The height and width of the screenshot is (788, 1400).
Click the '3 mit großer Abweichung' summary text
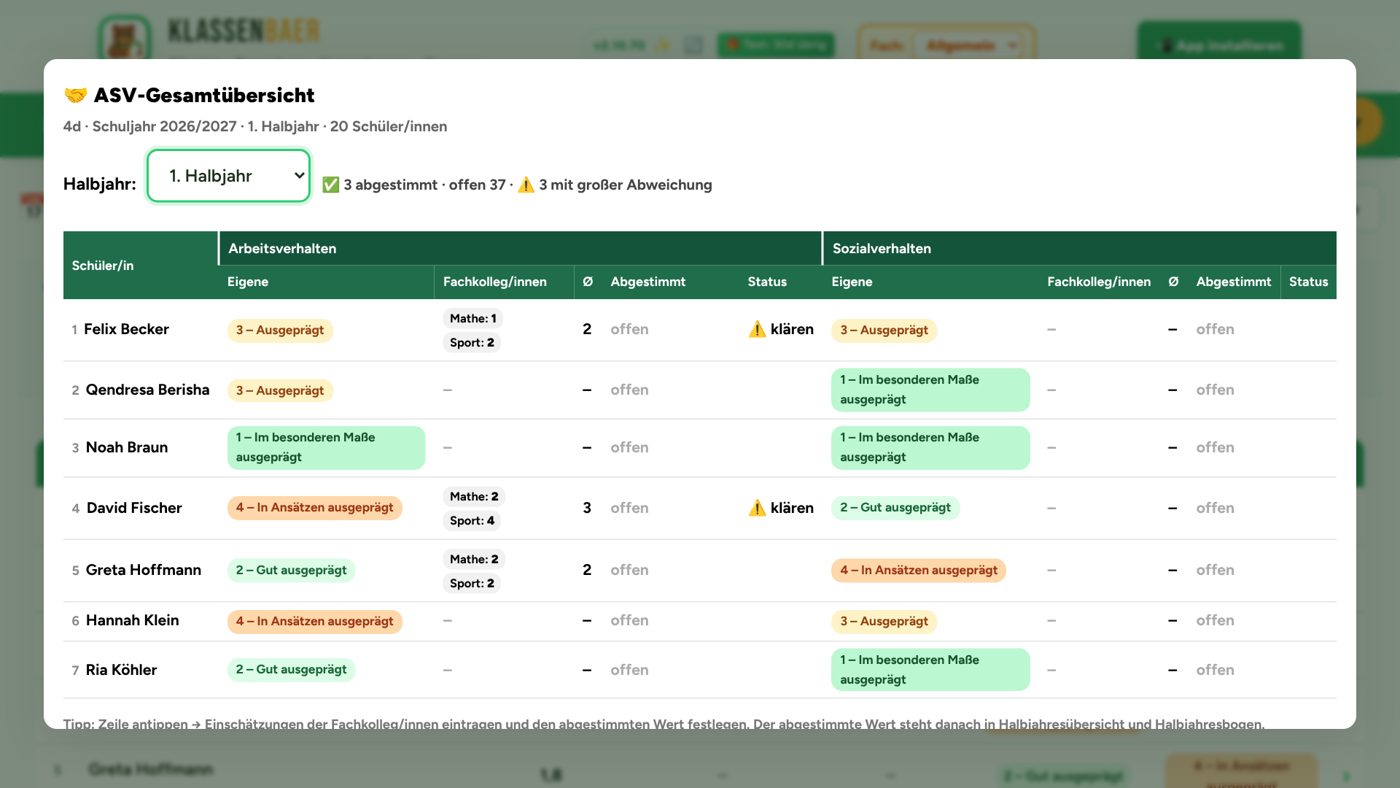click(625, 185)
